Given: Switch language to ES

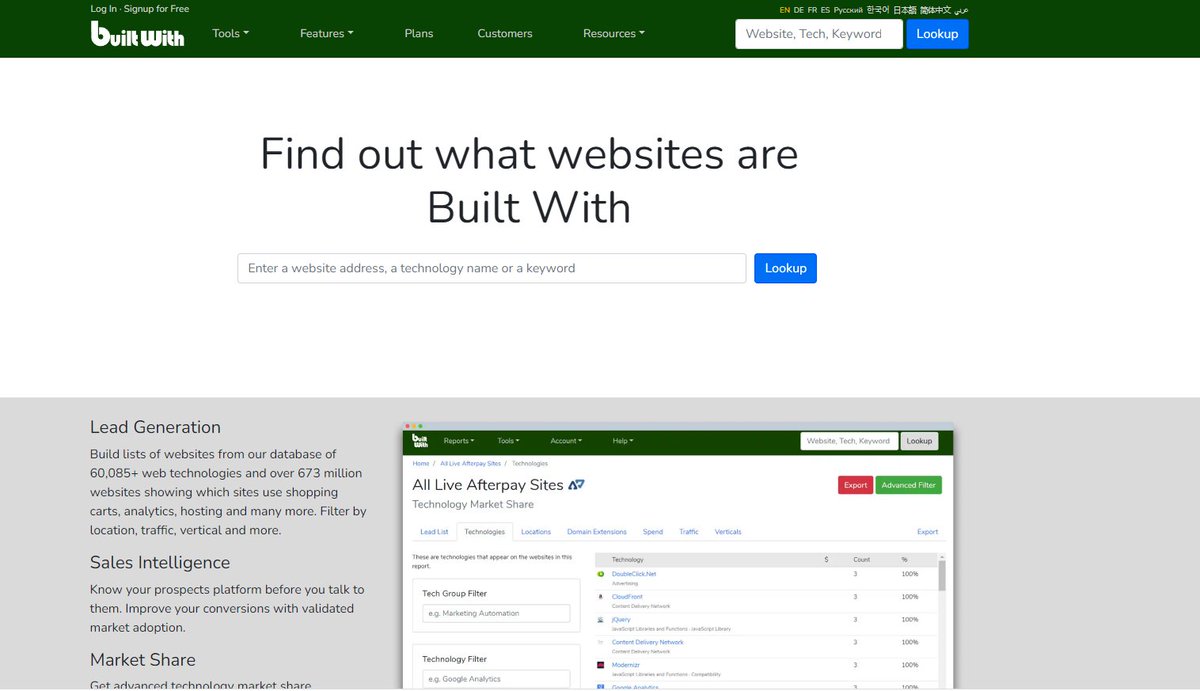Looking at the screenshot, I should coord(825,10).
